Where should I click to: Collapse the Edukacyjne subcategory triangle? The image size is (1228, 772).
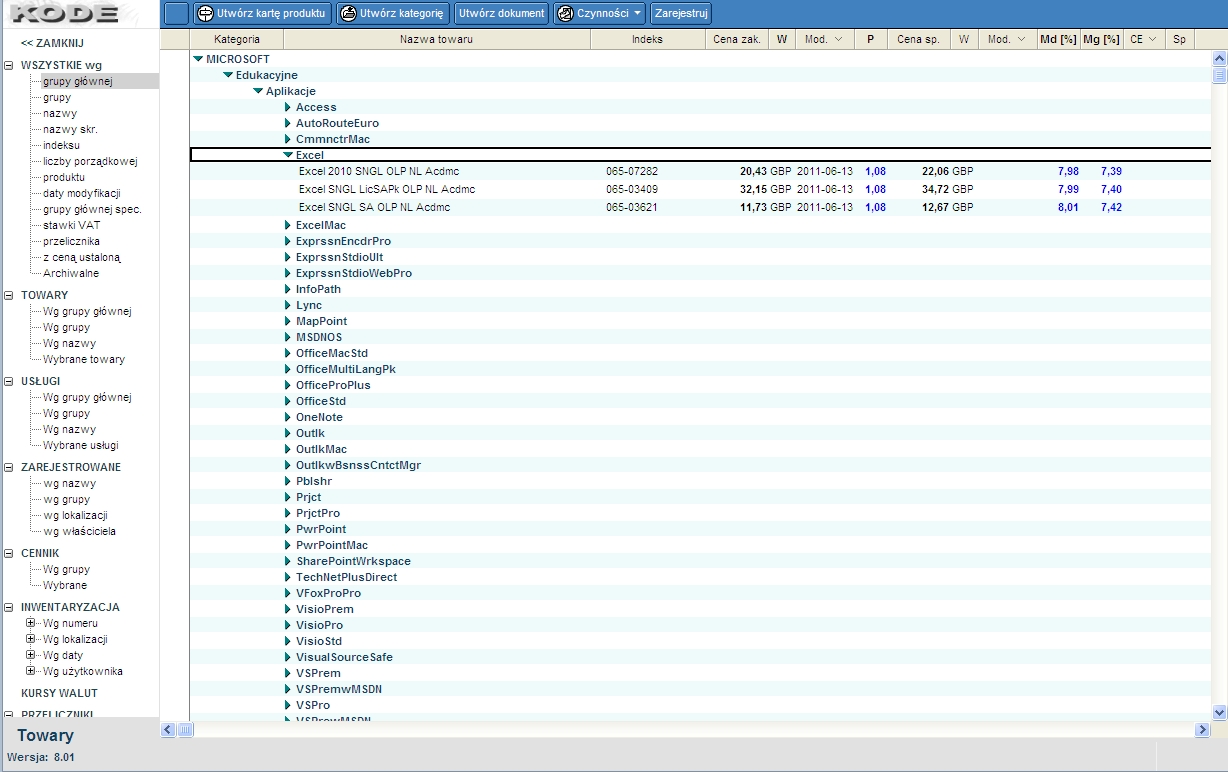click(228, 75)
